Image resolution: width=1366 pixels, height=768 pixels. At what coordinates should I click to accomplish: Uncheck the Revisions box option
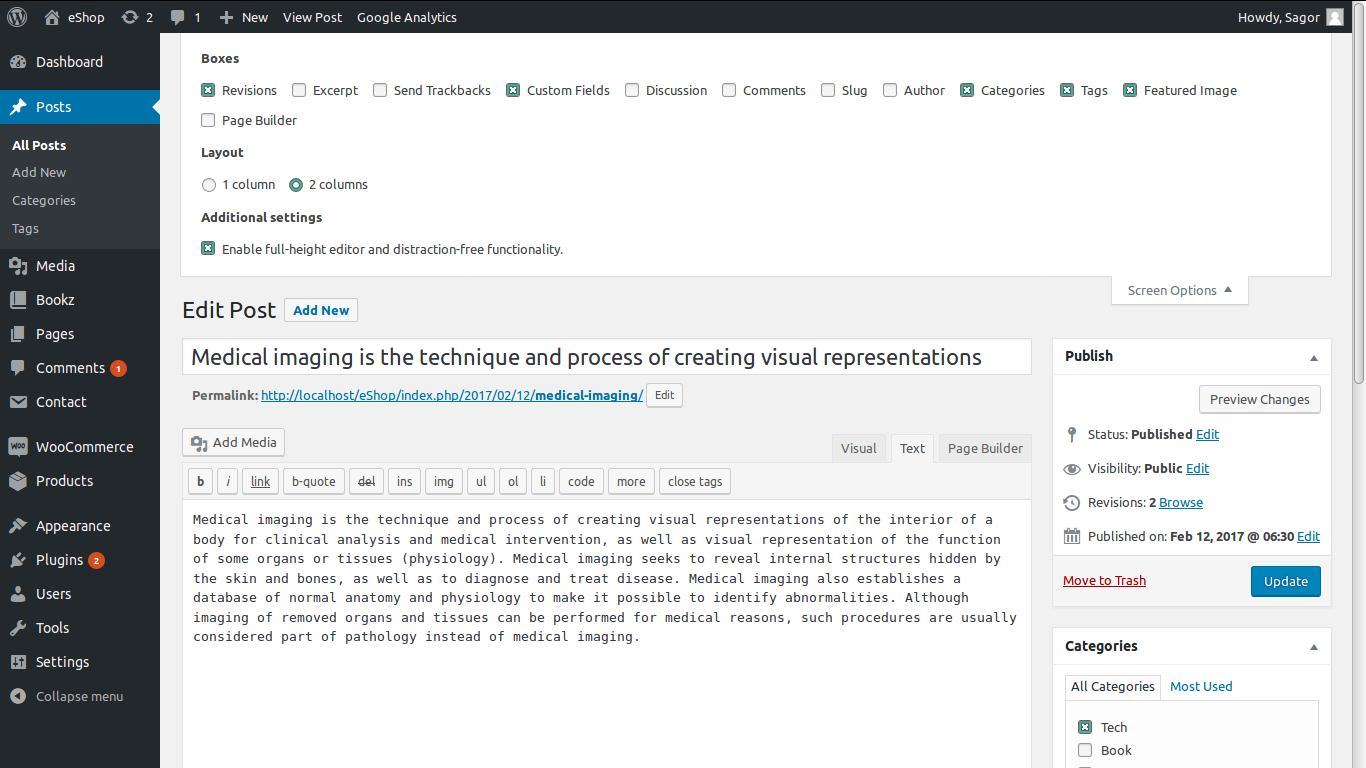pyautogui.click(x=208, y=90)
